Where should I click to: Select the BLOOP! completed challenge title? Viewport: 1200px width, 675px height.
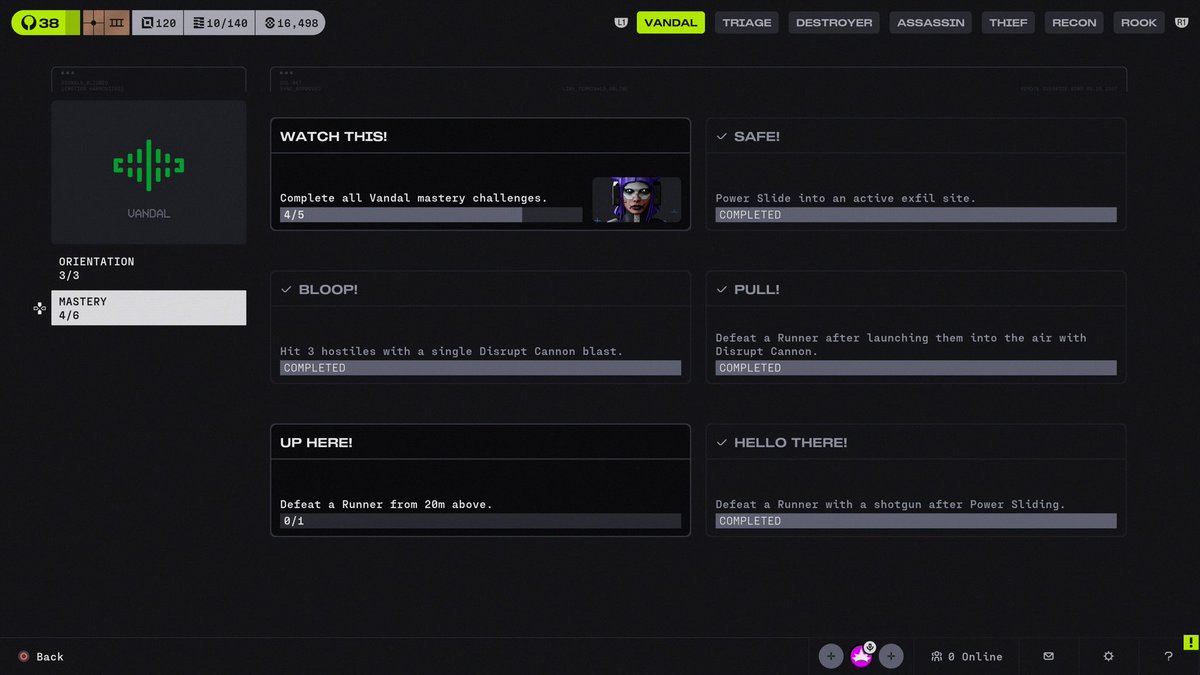[x=328, y=289]
